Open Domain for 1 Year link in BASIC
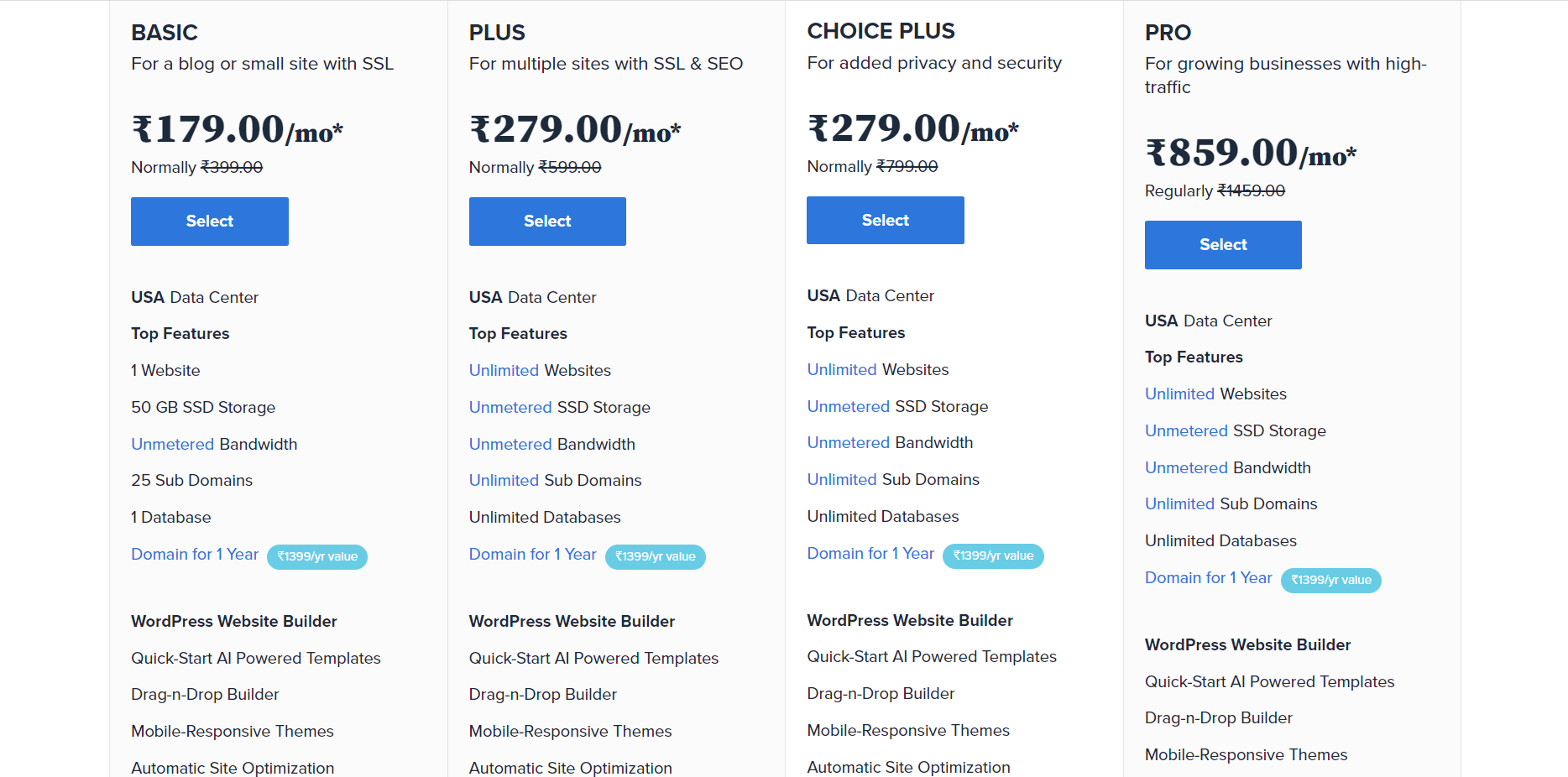The image size is (1568, 777). (195, 555)
